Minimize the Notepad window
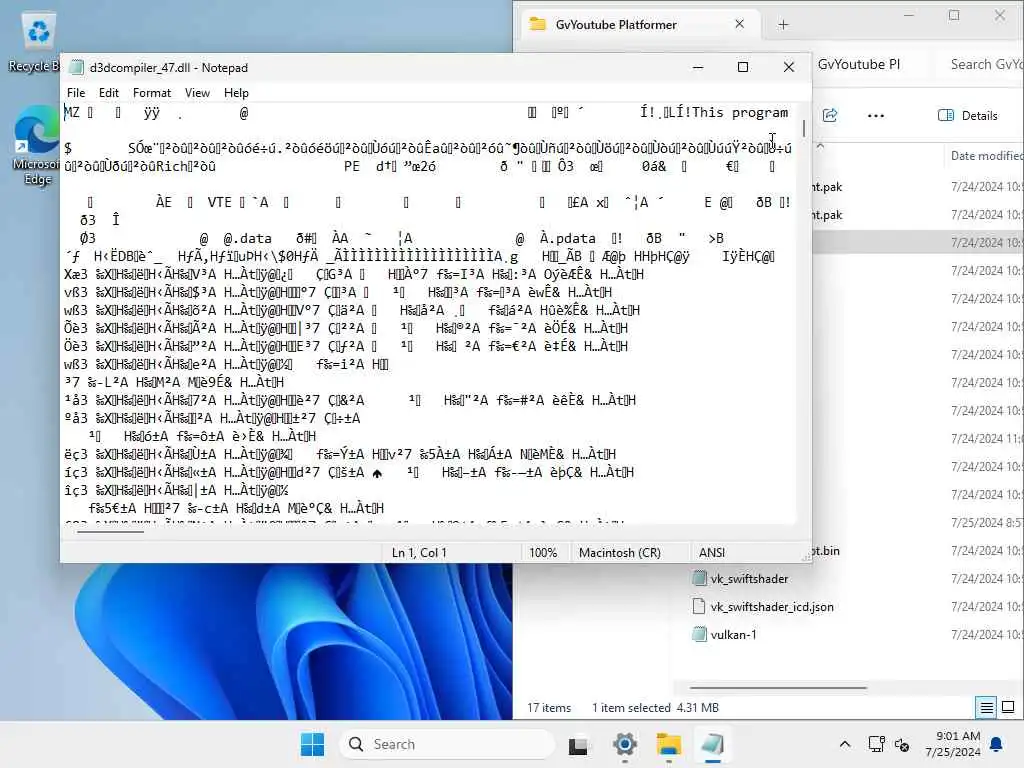This screenshot has height=768, width=1024. tap(697, 67)
